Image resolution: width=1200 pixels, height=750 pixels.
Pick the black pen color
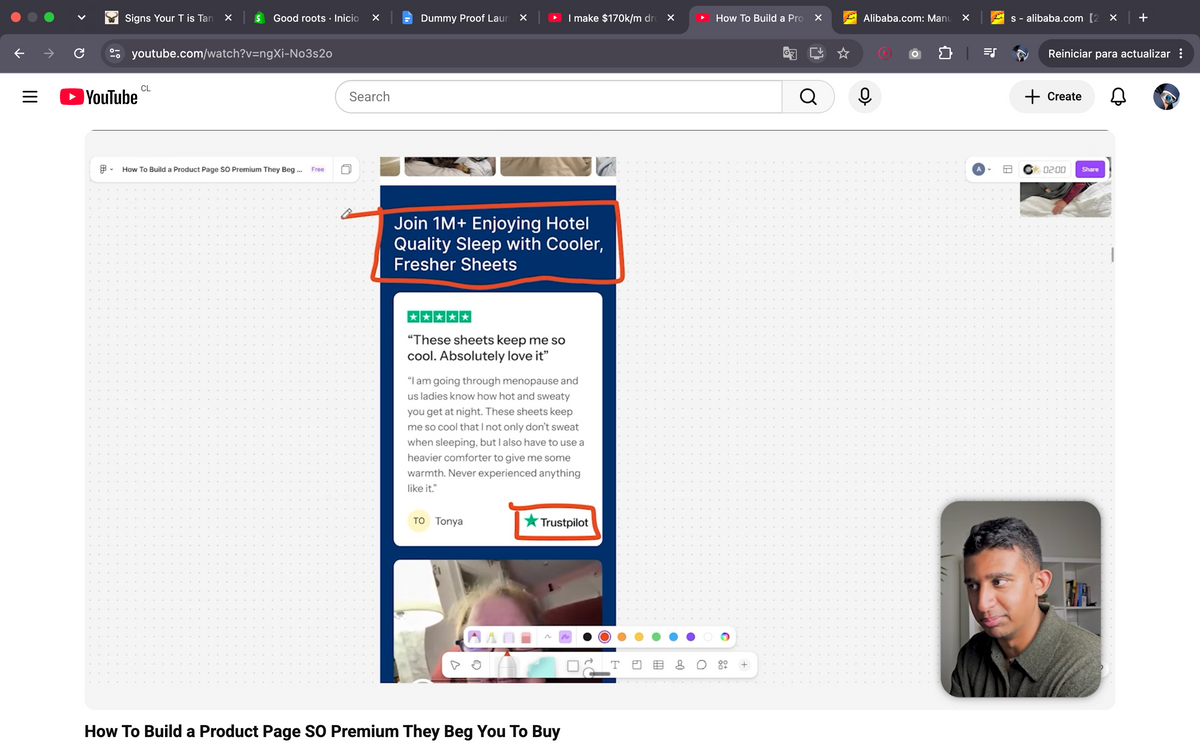(587, 636)
